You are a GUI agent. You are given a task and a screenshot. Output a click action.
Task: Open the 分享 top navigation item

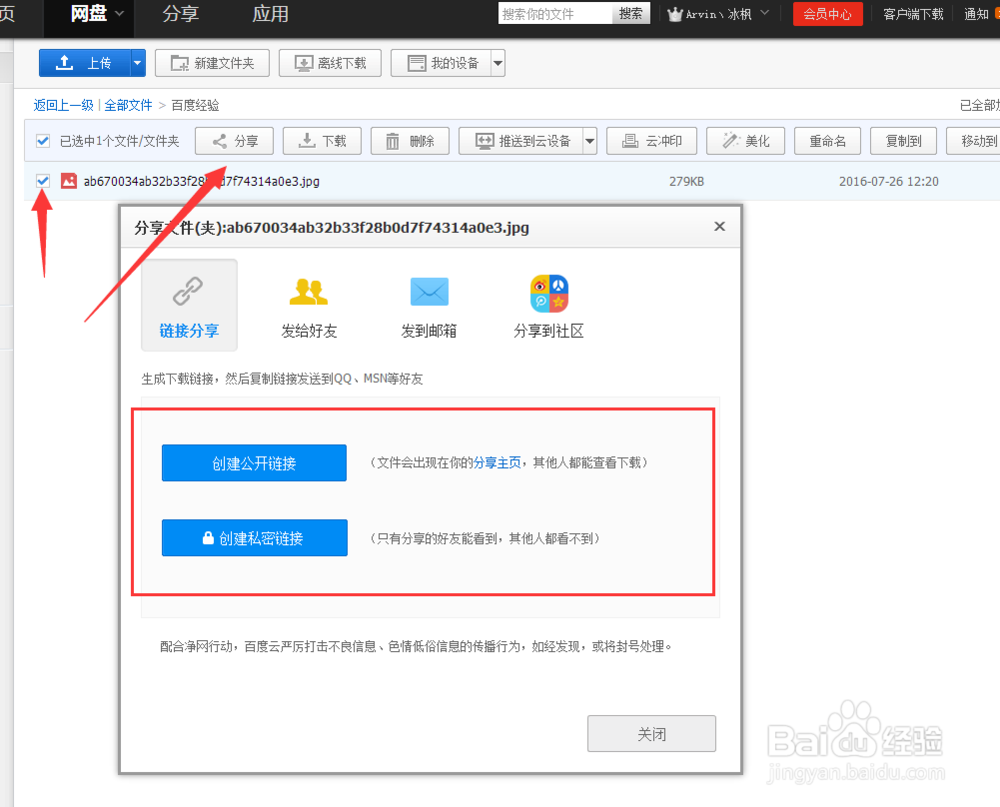pyautogui.click(x=181, y=14)
